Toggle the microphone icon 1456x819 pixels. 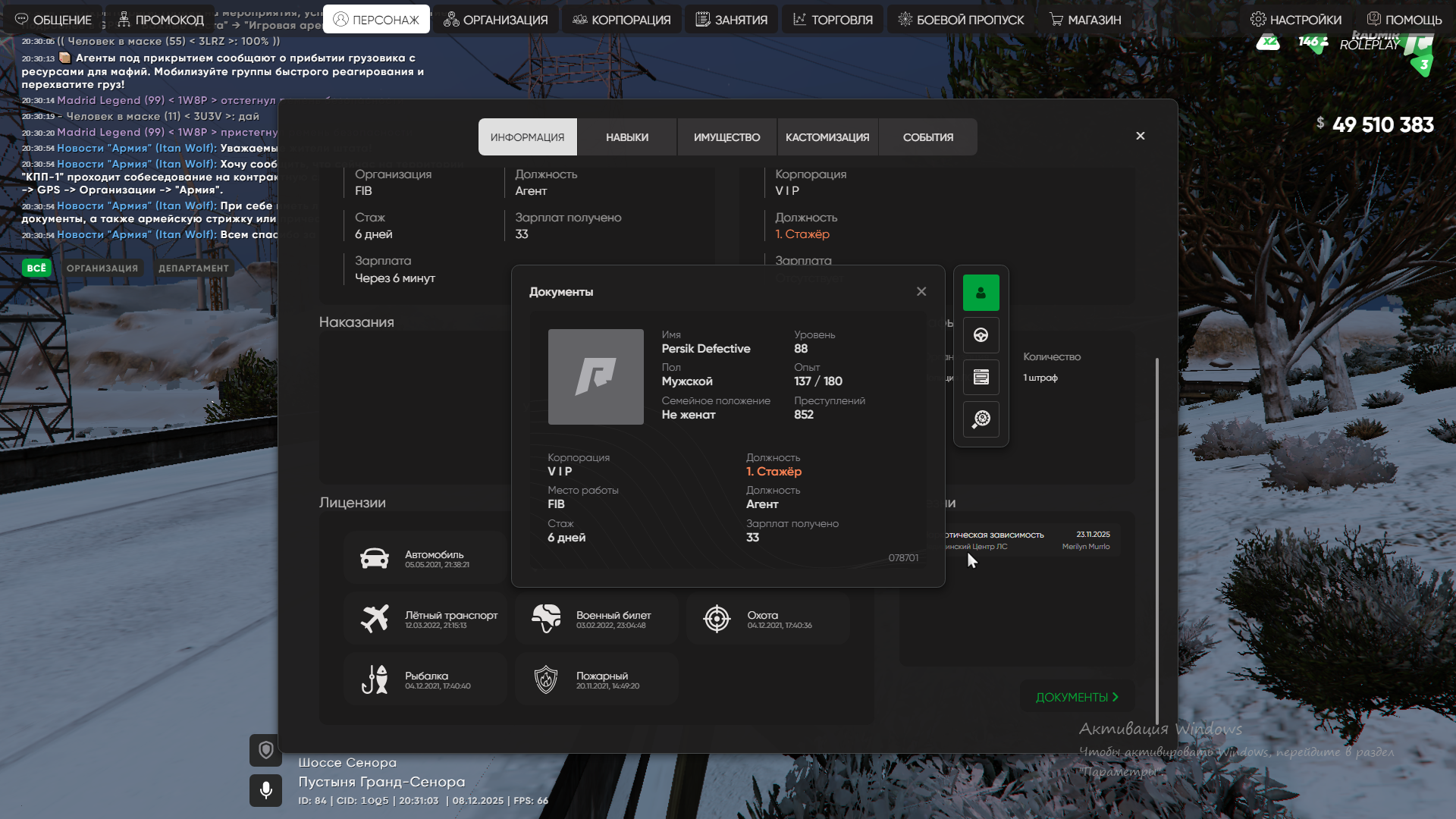click(x=265, y=790)
